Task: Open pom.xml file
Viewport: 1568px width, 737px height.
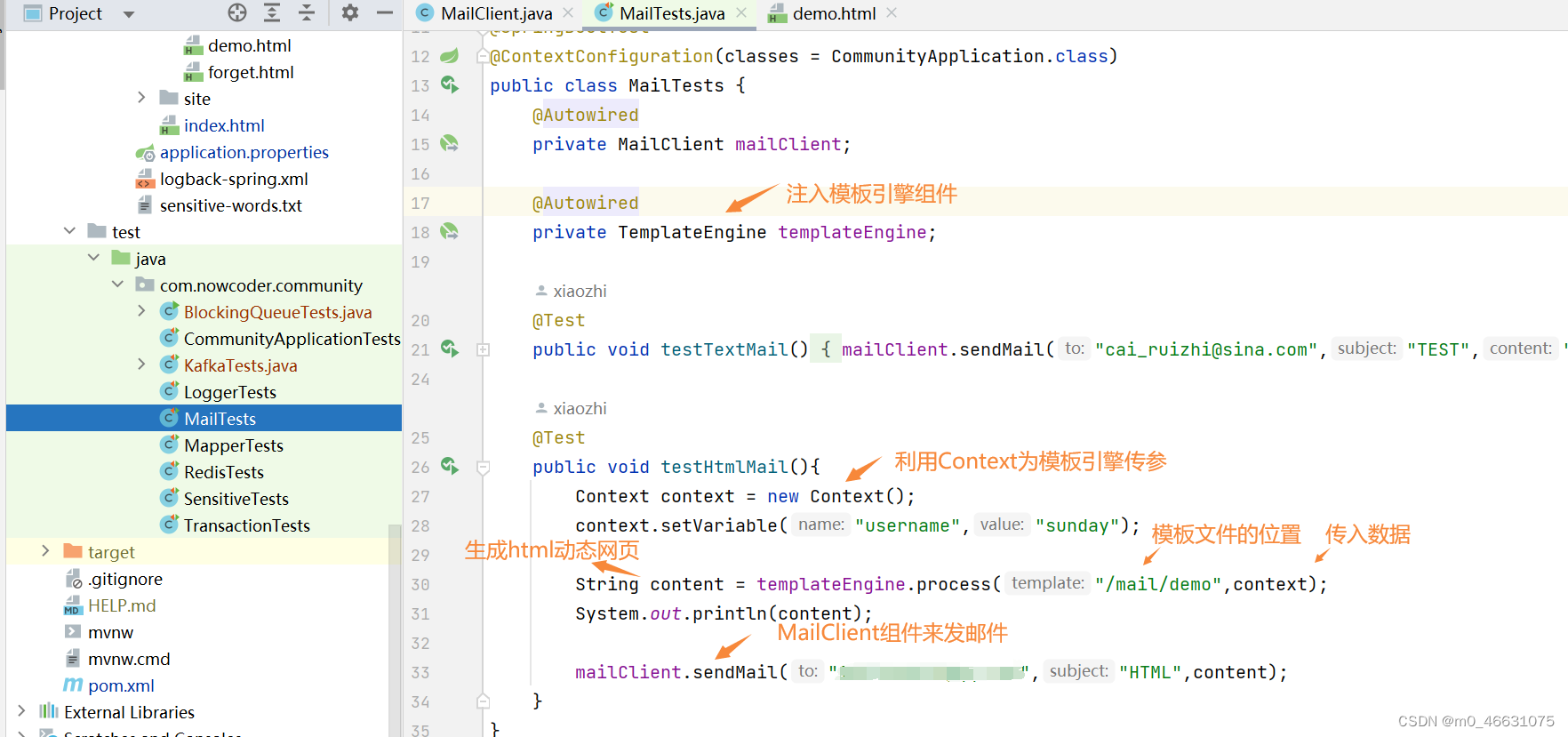Action: click(x=121, y=685)
